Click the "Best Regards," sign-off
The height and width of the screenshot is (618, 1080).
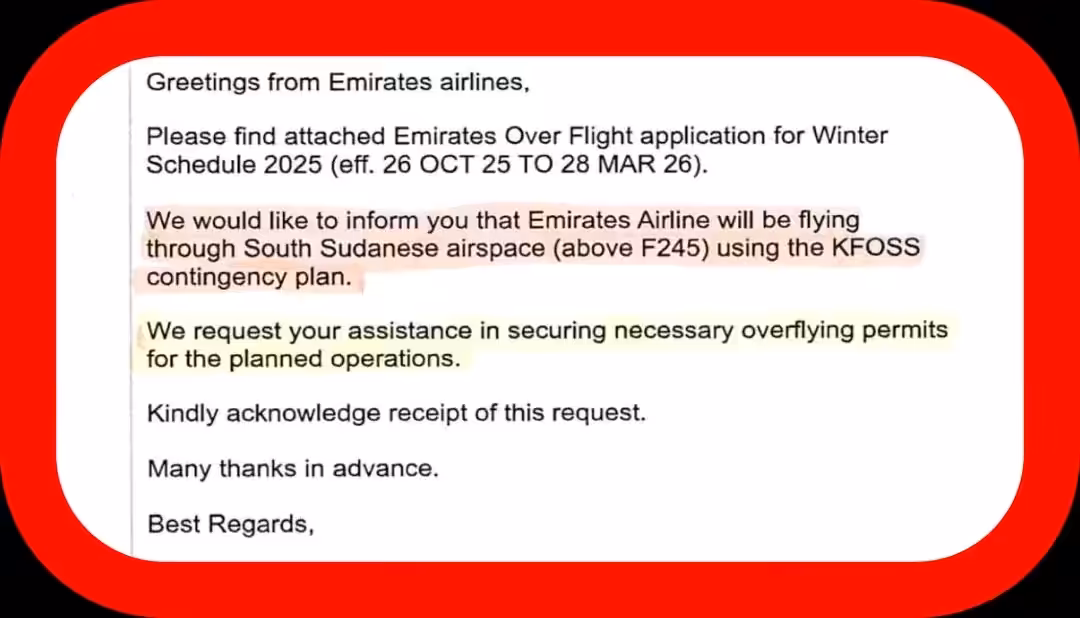[x=231, y=523]
